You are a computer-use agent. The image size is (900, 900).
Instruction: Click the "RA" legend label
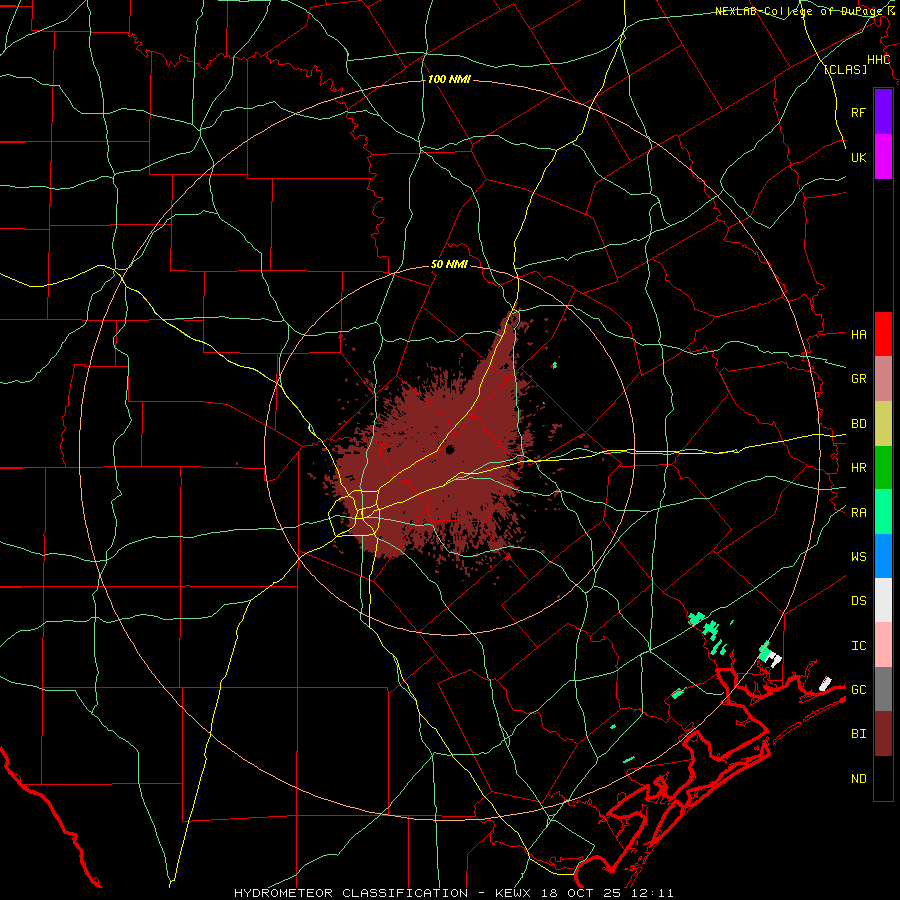point(858,513)
